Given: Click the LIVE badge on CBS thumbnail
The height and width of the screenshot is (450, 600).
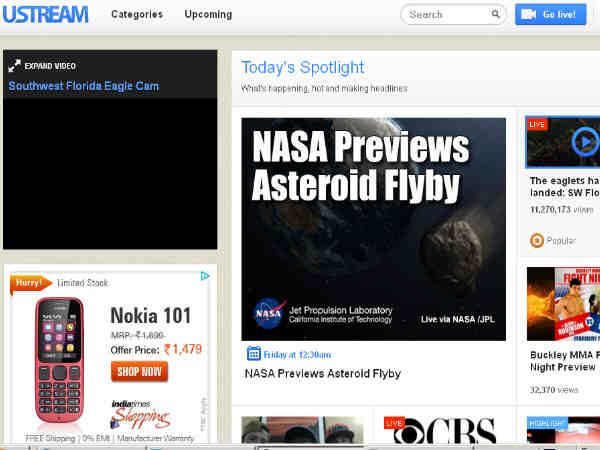Looking at the screenshot, I should (394, 423).
